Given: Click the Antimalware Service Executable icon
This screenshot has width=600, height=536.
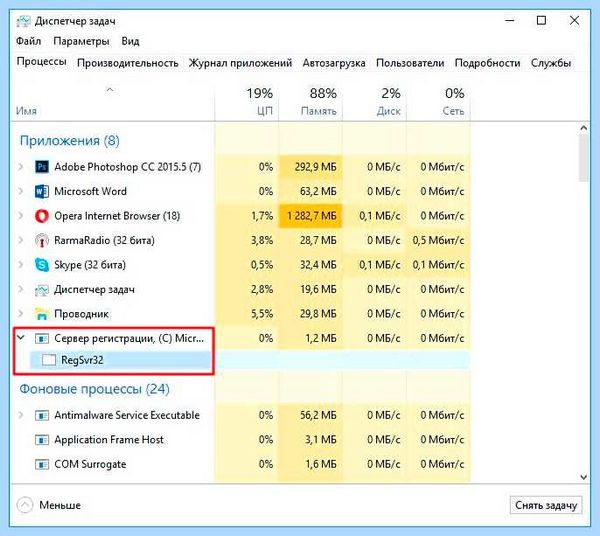Looking at the screenshot, I should point(42,415).
